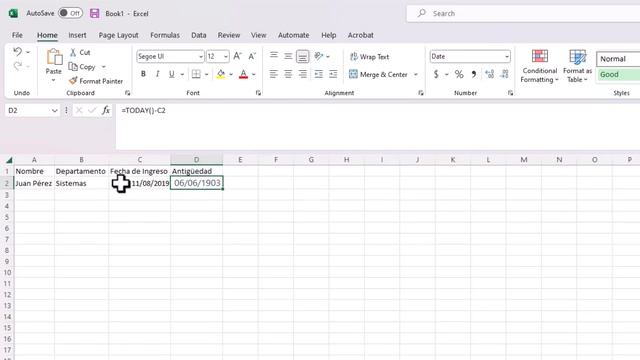Click the formula bar text

(x=143, y=110)
